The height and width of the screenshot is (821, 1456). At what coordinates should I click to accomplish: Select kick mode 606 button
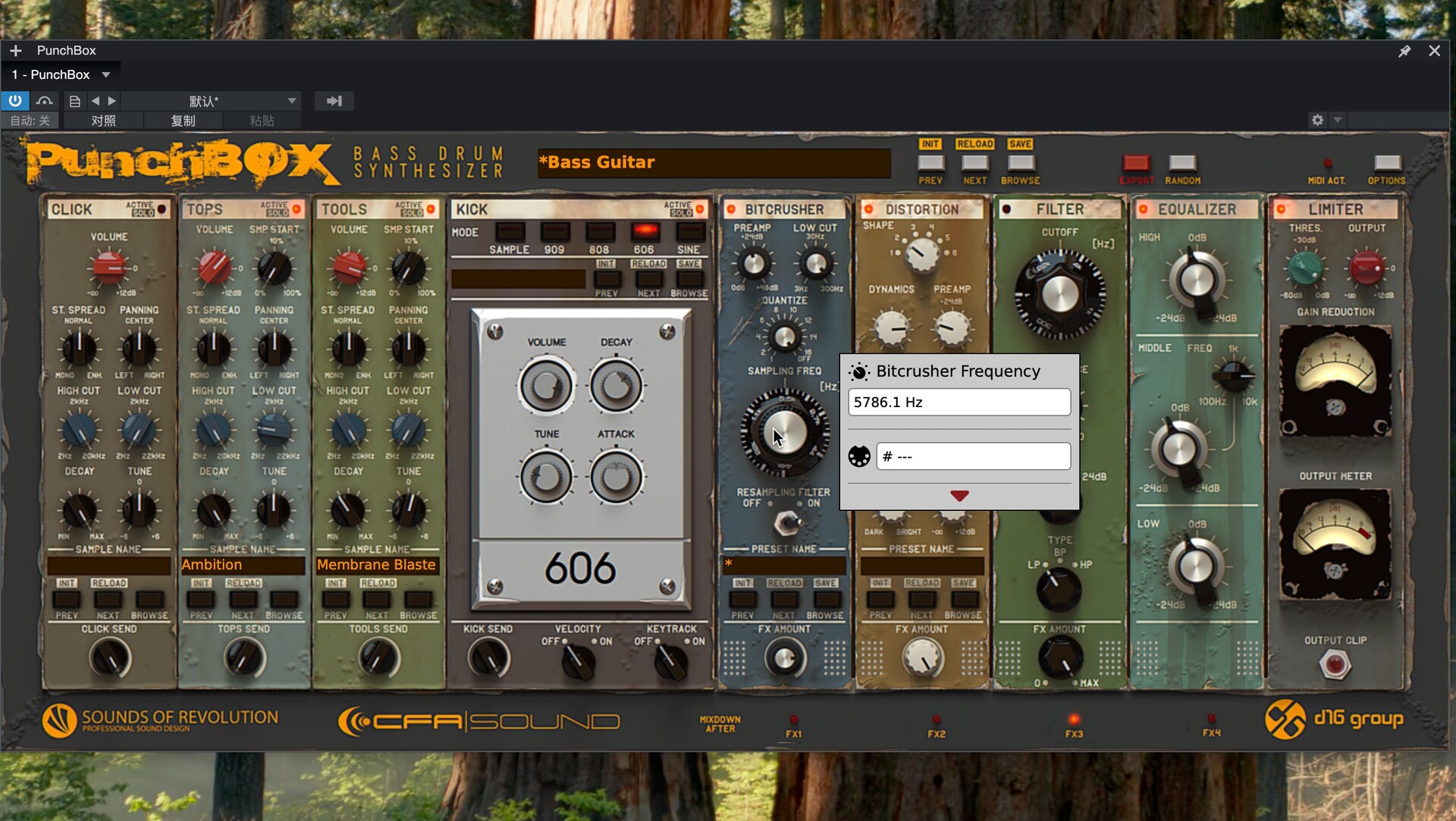(645, 232)
